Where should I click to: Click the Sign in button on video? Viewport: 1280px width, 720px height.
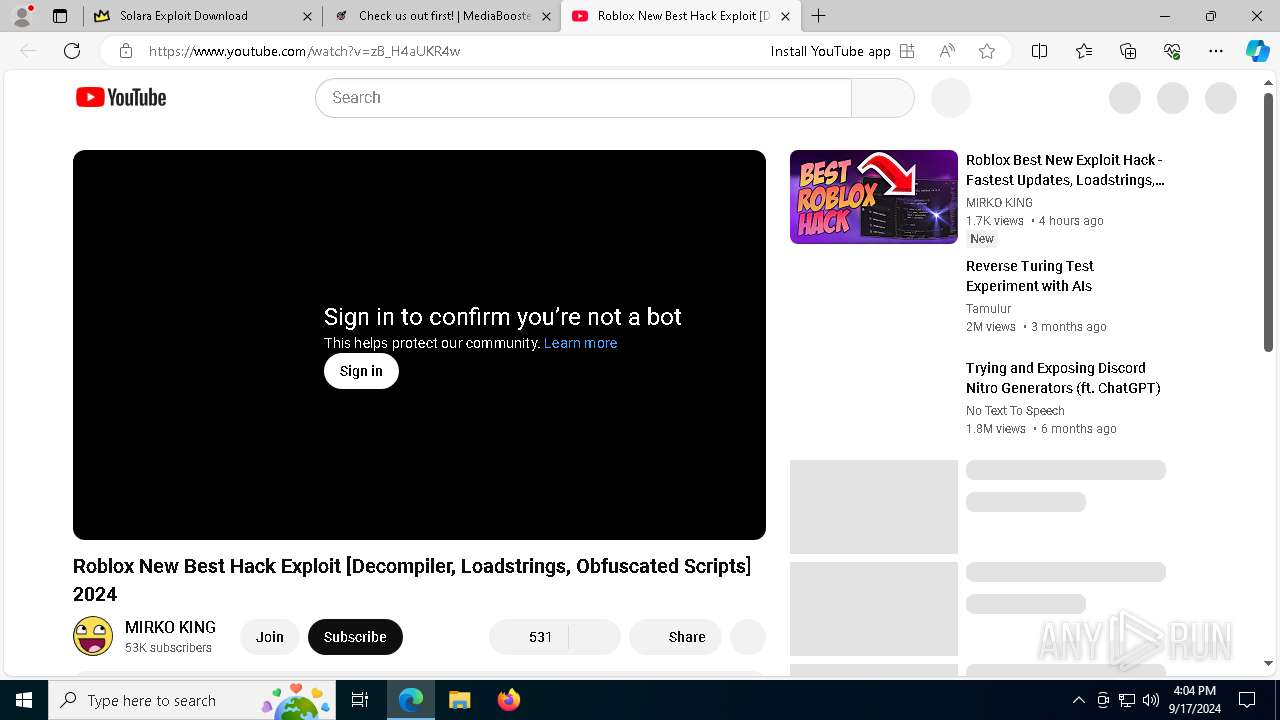pos(361,371)
